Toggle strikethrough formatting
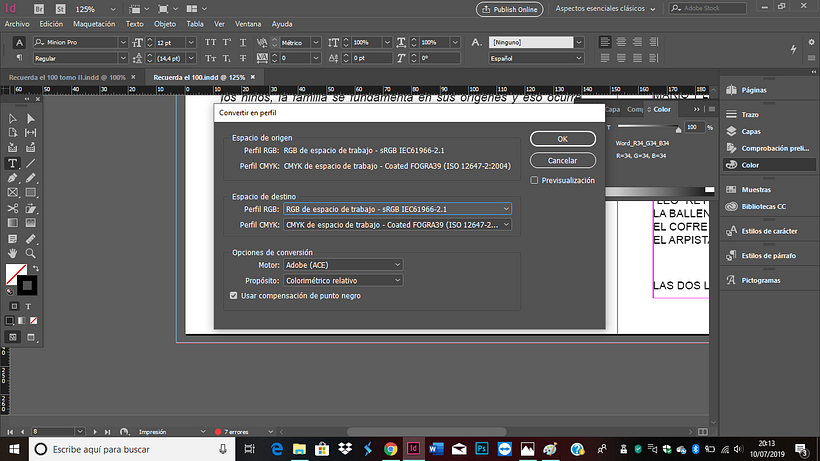 click(243, 58)
